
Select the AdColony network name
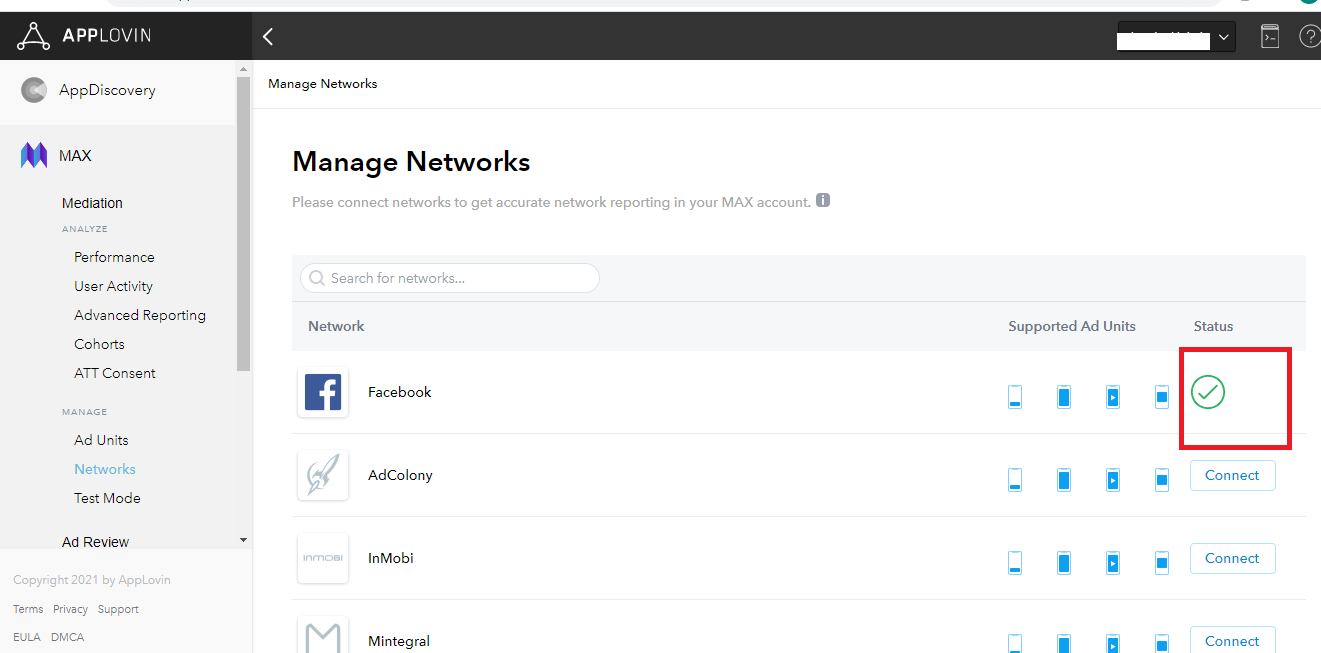point(400,475)
